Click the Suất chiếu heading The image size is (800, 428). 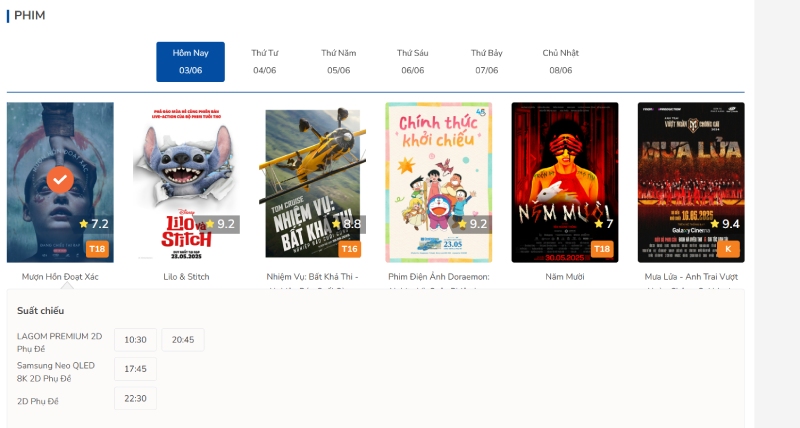click(40, 311)
